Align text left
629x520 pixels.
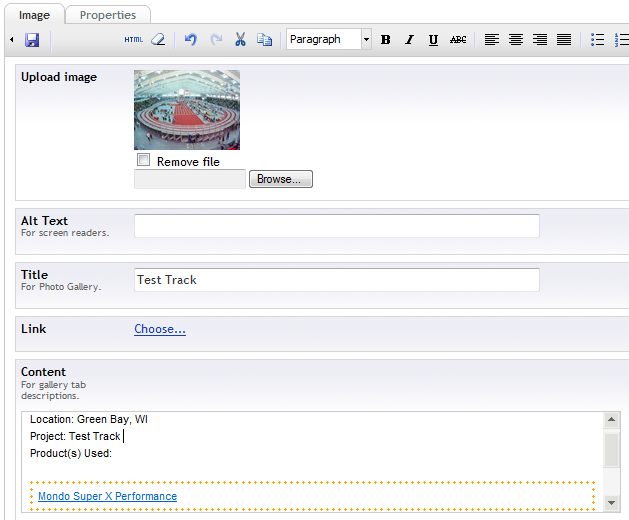click(x=492, y=40)
